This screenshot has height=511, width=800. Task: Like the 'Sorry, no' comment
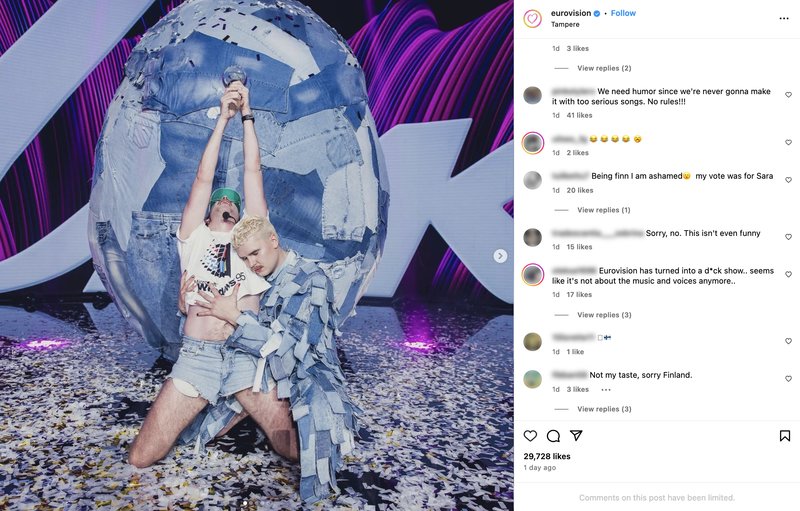(x=788, y=237)
